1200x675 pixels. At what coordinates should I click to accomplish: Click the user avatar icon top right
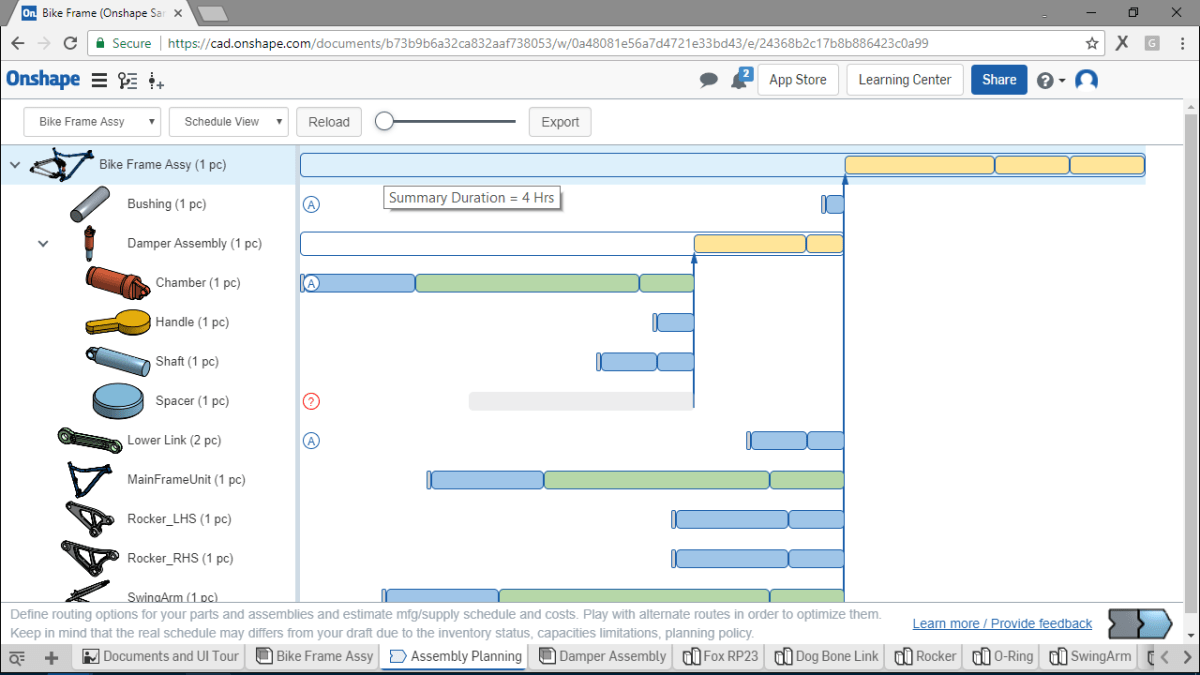(1086, 80)
